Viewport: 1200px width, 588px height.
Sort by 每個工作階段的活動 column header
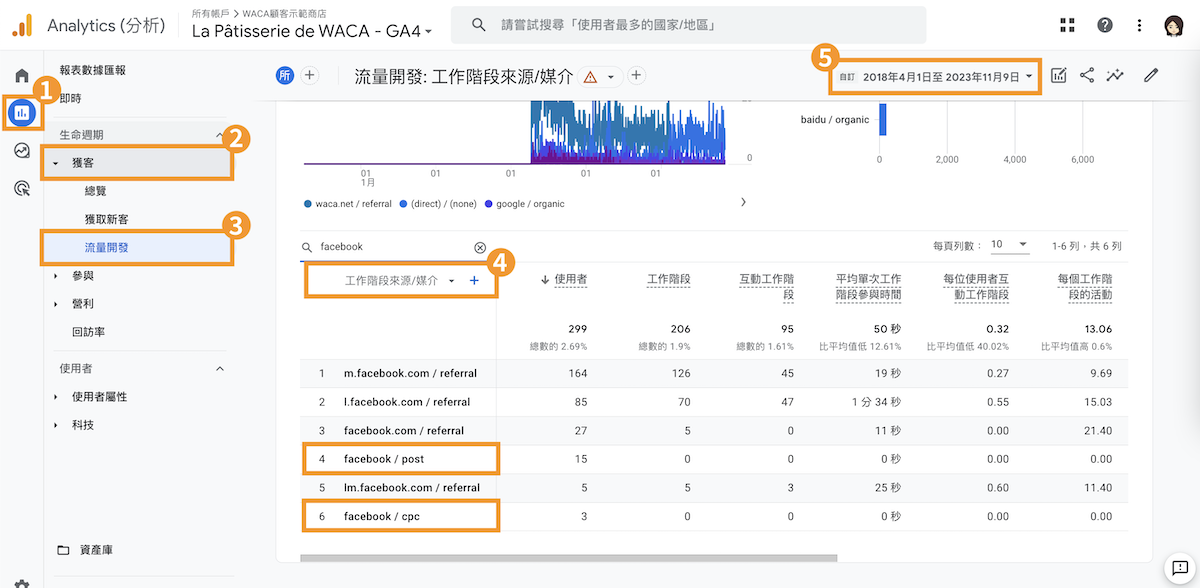(x=1084, y=287)
